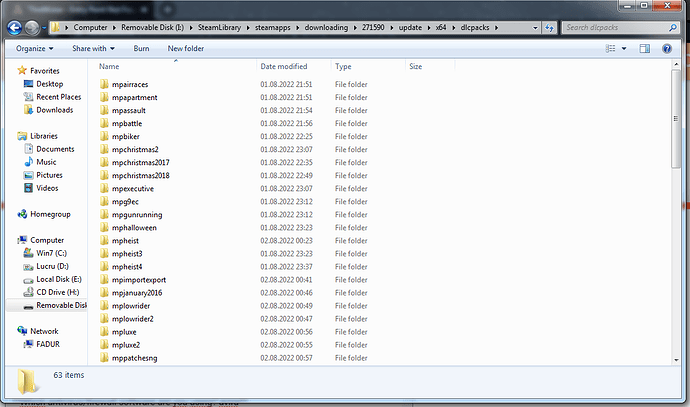
Task: Sort by Name column header
Action: (x=109, y=66)
